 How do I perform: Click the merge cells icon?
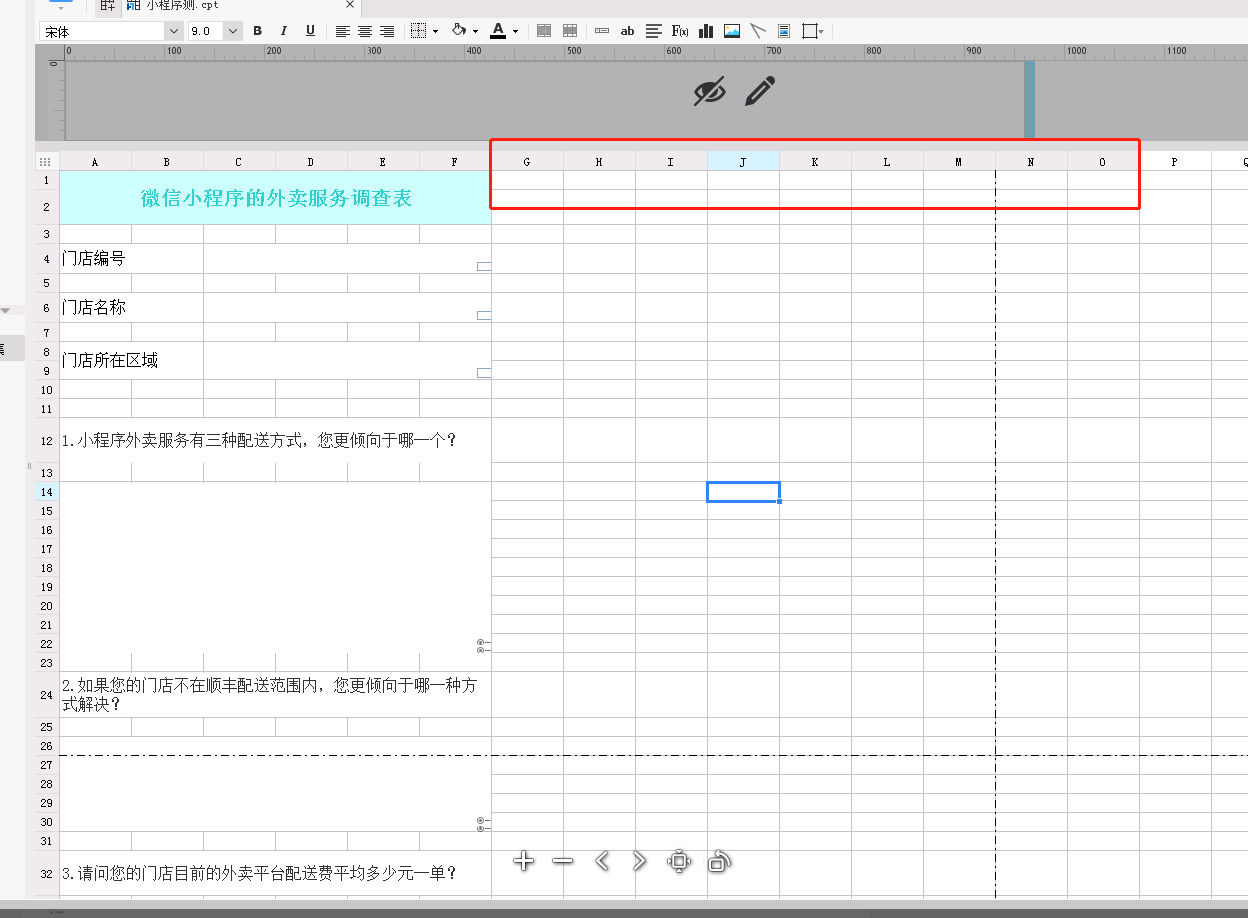click(x=544, y=31)
